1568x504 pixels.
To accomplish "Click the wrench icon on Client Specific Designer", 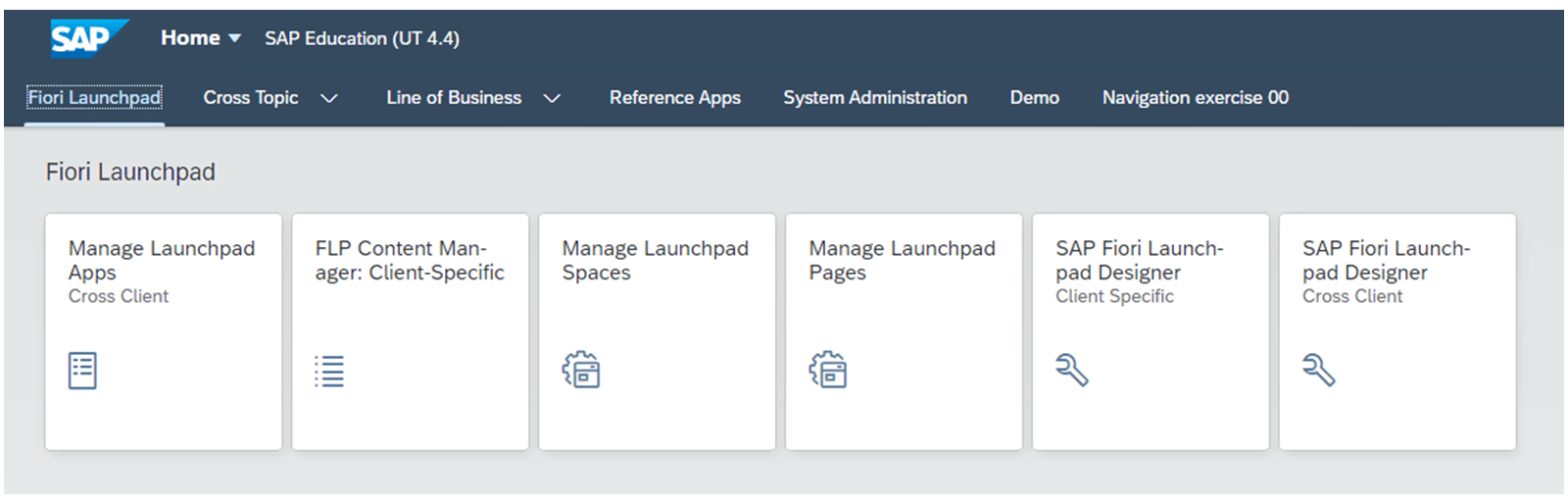I will pos(1072,371).
